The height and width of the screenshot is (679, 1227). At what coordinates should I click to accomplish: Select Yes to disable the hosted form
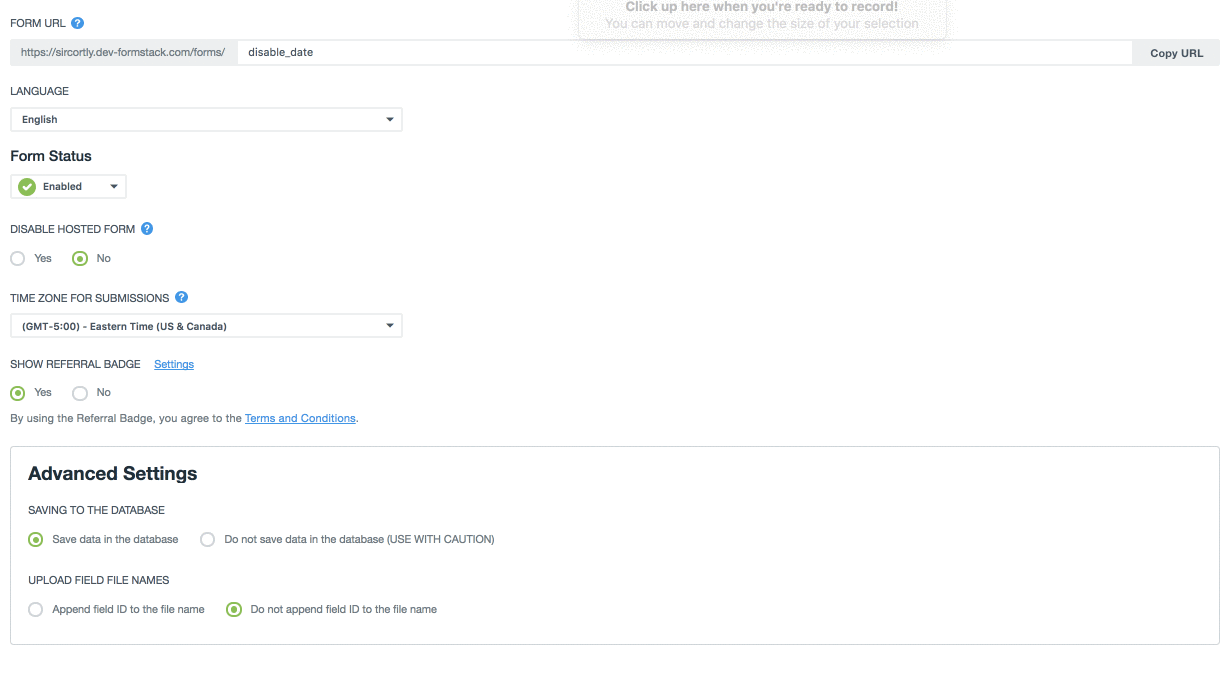[16, 258]
